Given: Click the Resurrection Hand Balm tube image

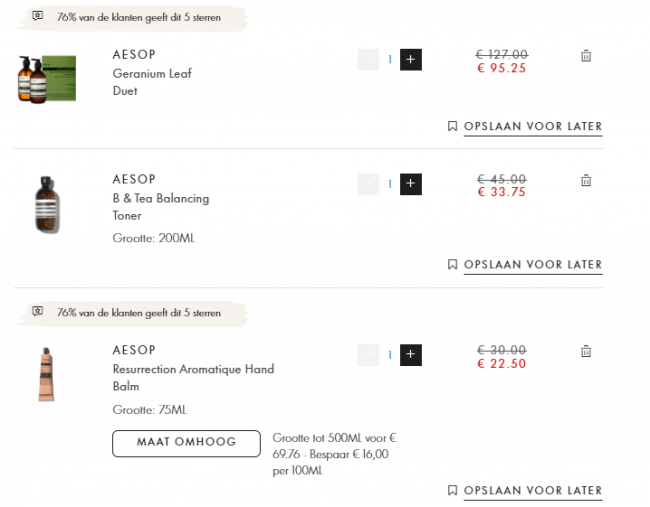Looking at the screenshot, I should tap(47, 374).
